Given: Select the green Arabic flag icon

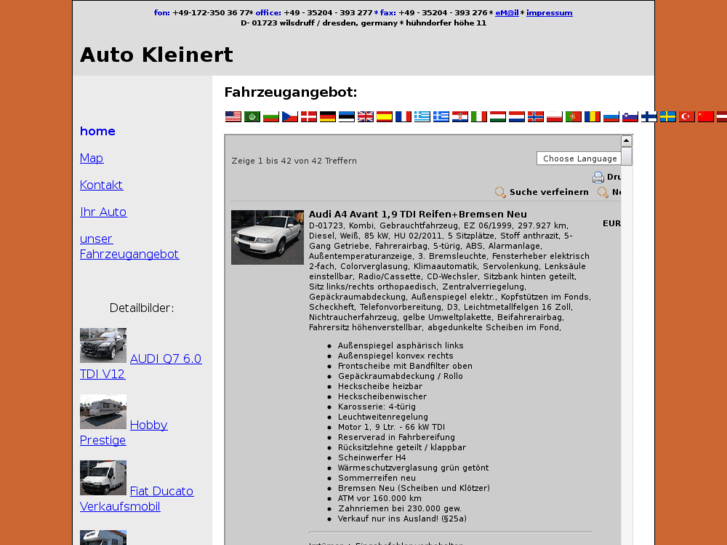Looking at the screenshot, I should (252, 116).
